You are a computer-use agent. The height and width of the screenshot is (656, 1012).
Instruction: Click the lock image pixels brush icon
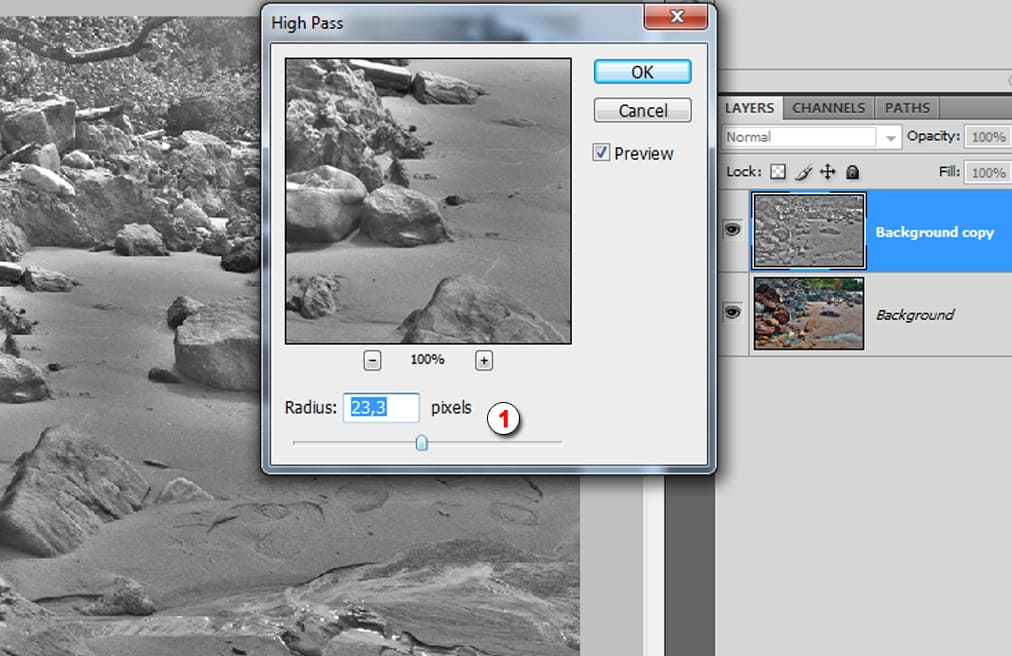pos(803,172)
